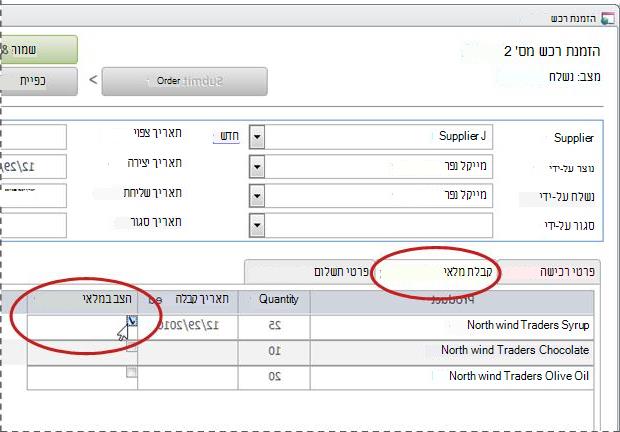The image size is (620, 432).
Task: Click the Olive Oil row quantity cell
Action: pyautogui.click(x=274, y=377)
